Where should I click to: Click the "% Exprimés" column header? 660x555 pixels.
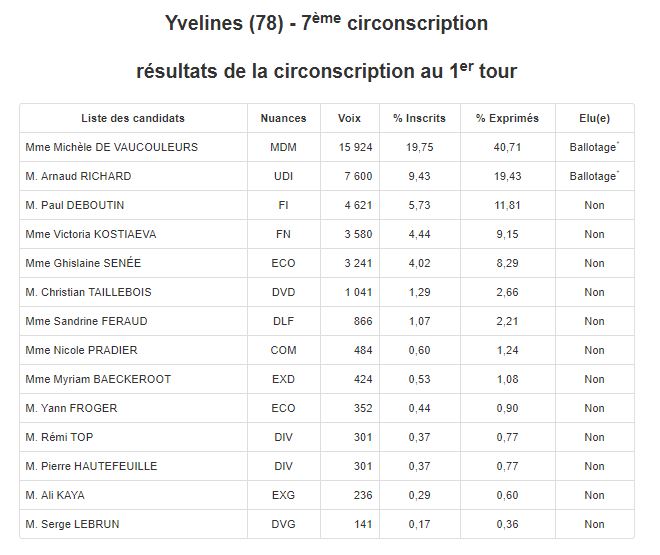[507, 118]
